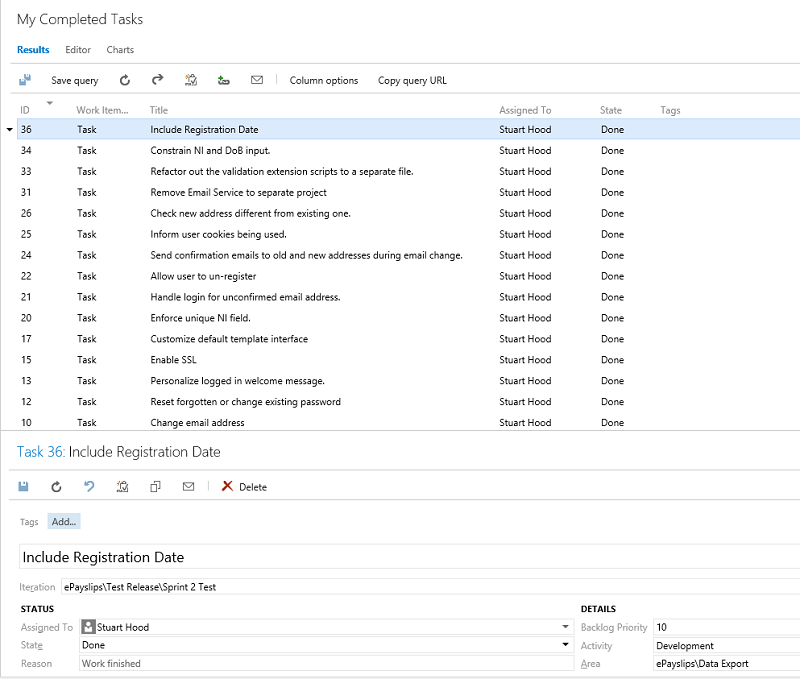Screen dimensions: 800x679
Task: Click ID 34 in the results list
Action: click(26, 150)
